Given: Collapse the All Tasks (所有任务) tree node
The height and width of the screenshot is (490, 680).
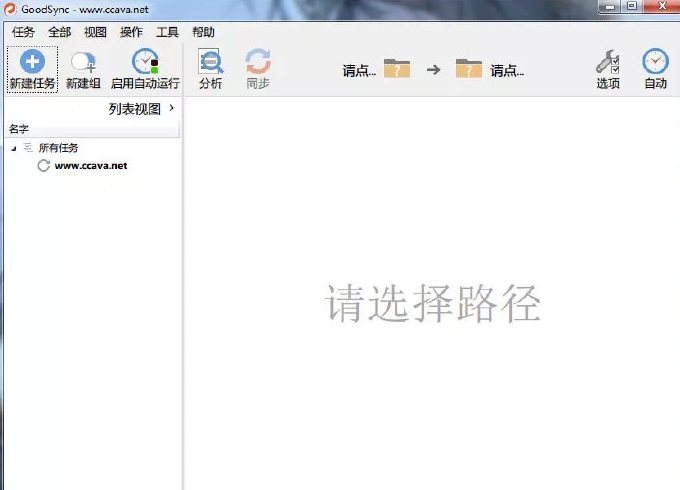Looking at the screenshot, I should pos(14,148).
